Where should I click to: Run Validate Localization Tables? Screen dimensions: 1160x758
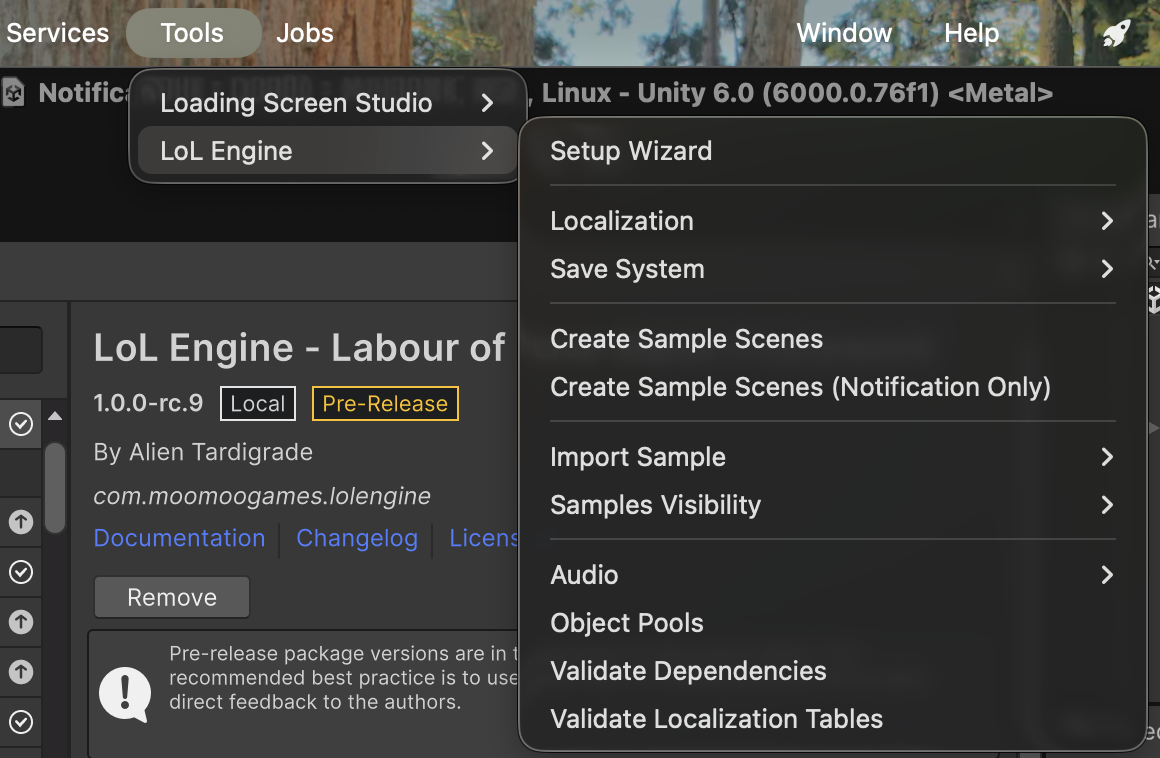tap(832, 720)
